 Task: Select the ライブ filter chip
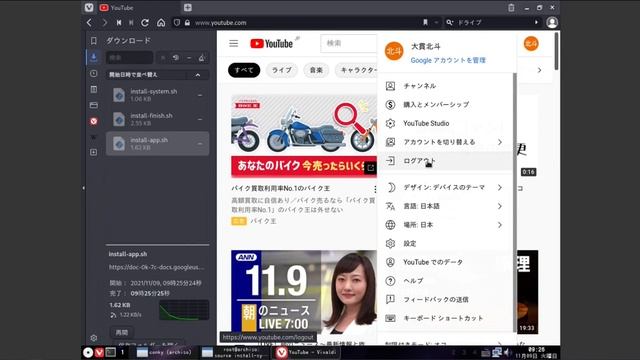coord(282,70)
